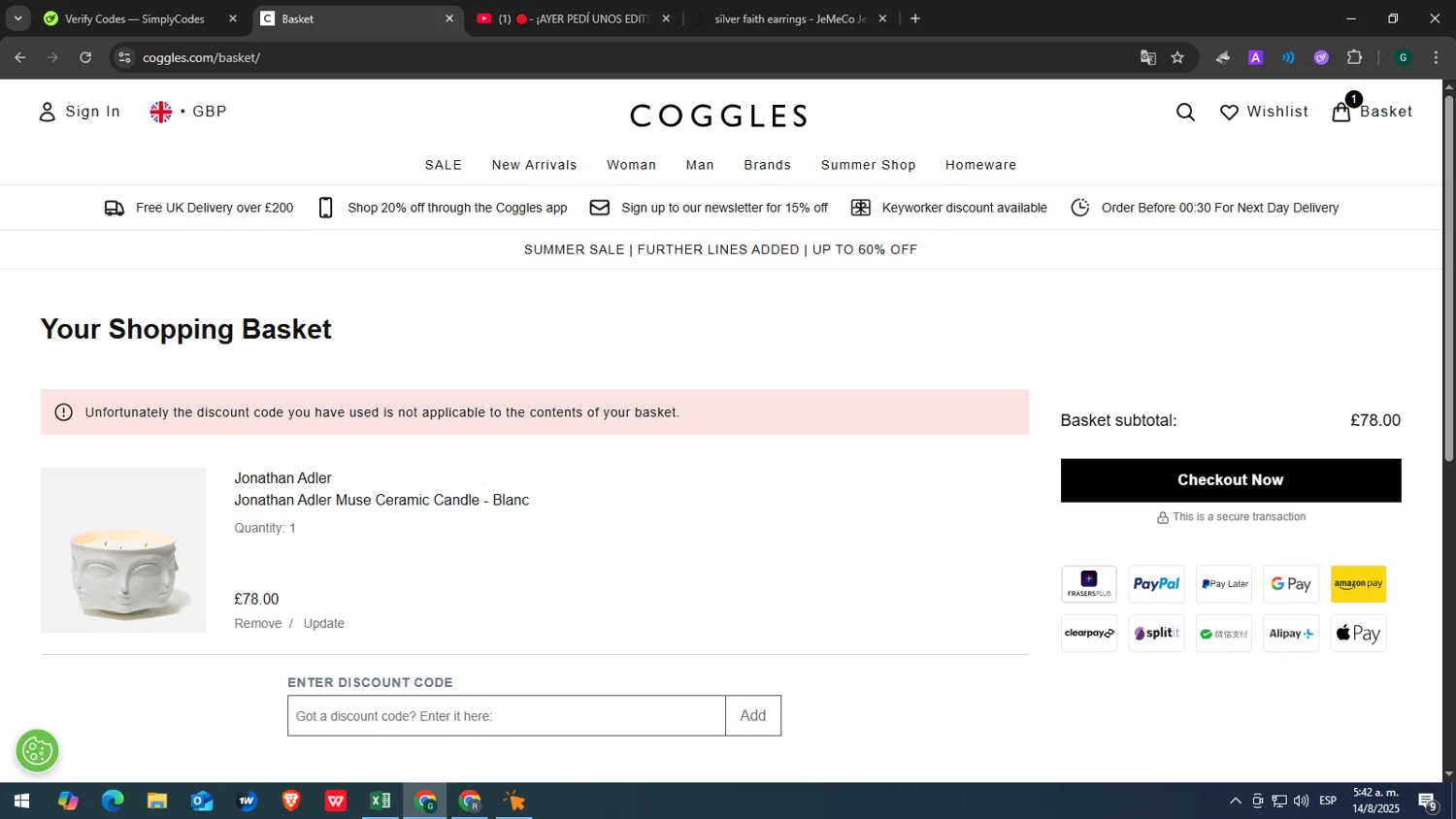Open Jonathan Adler Muse Ceramic Candle link

[381, 501]
